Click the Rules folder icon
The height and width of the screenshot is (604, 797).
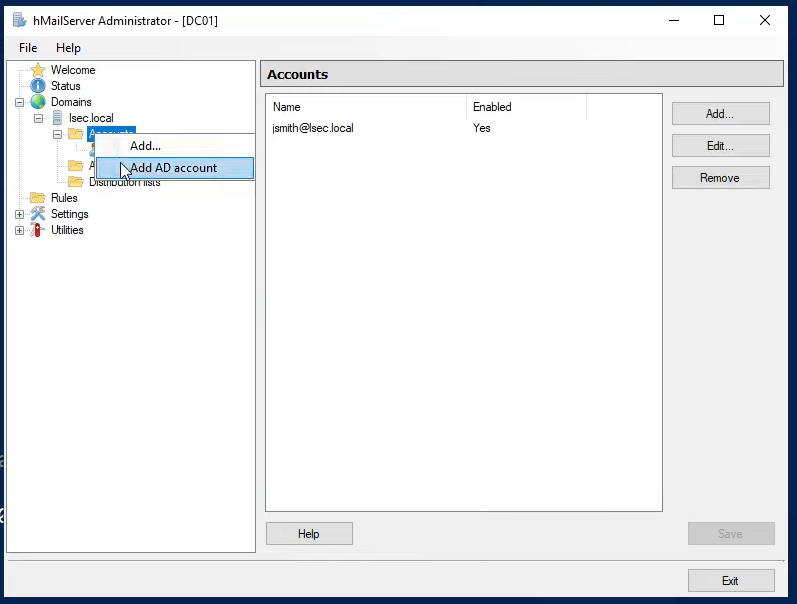[x=38, y=198]
